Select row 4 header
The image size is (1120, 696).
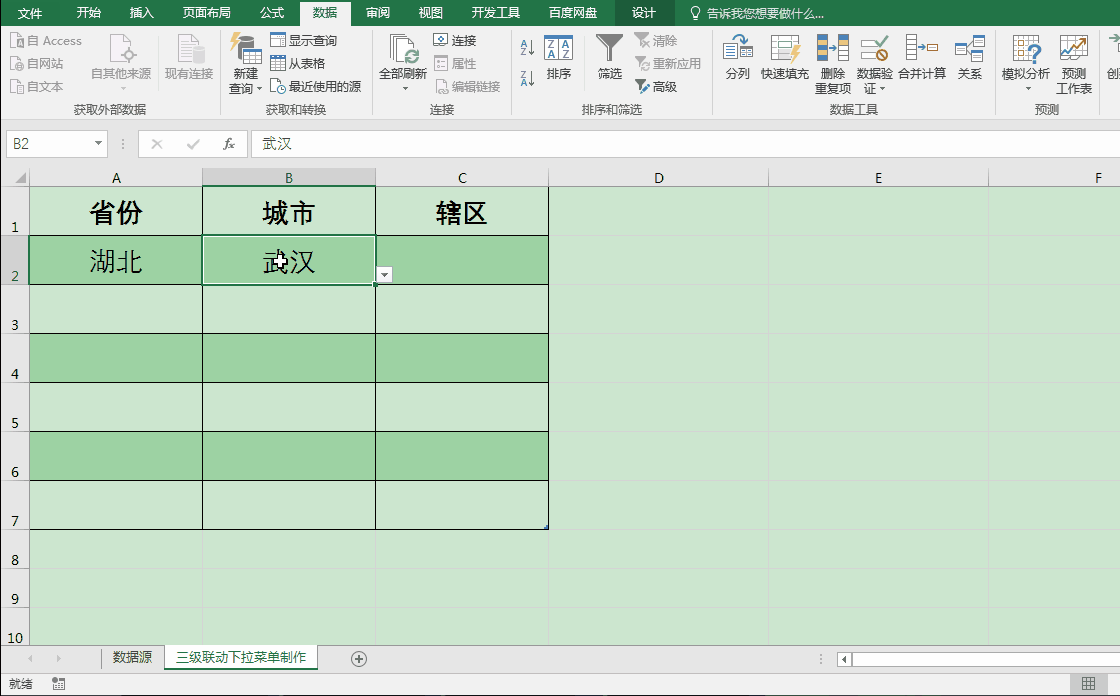click(15, 358)
